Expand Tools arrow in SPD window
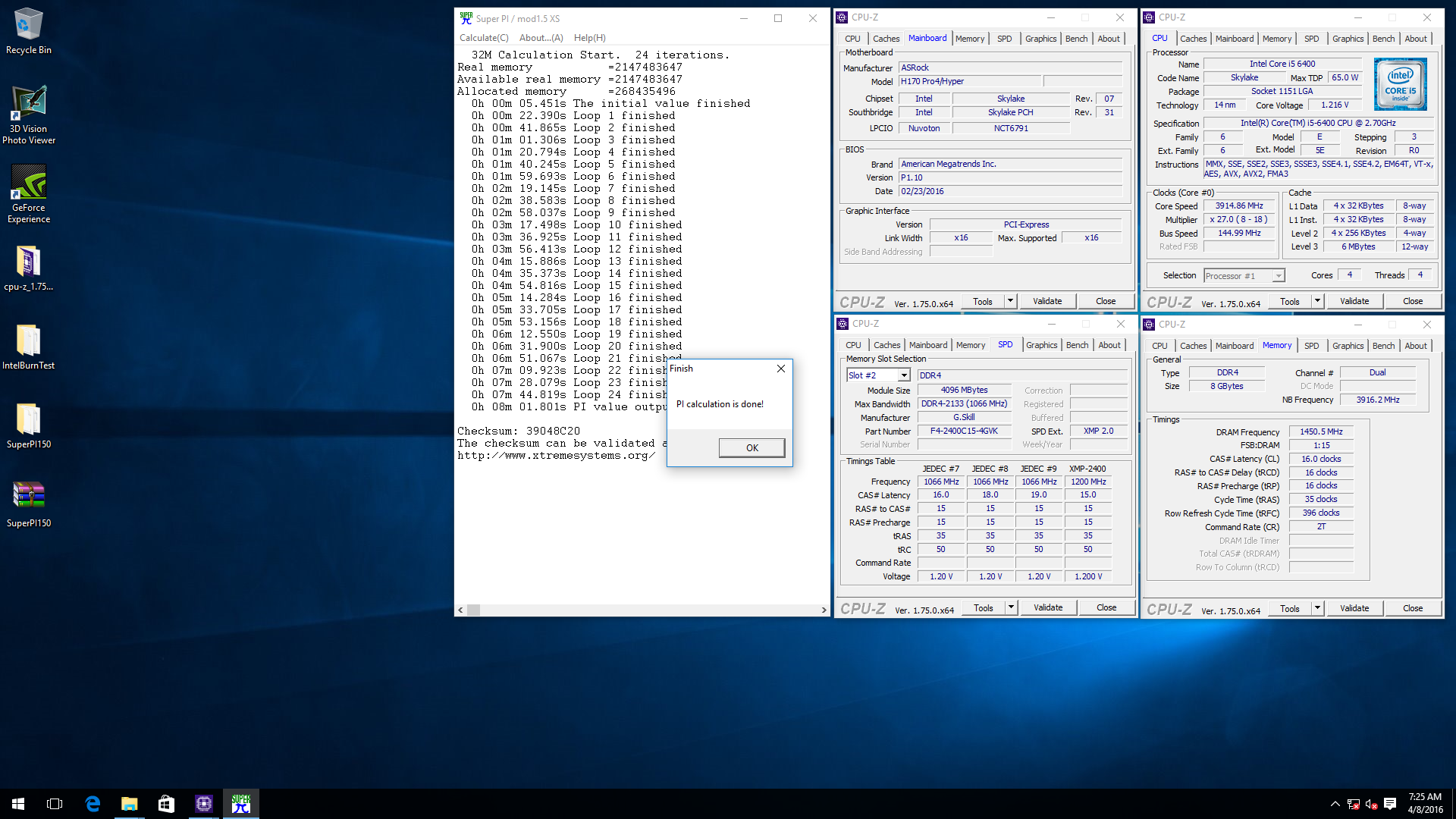 [x=1011, y=607]
